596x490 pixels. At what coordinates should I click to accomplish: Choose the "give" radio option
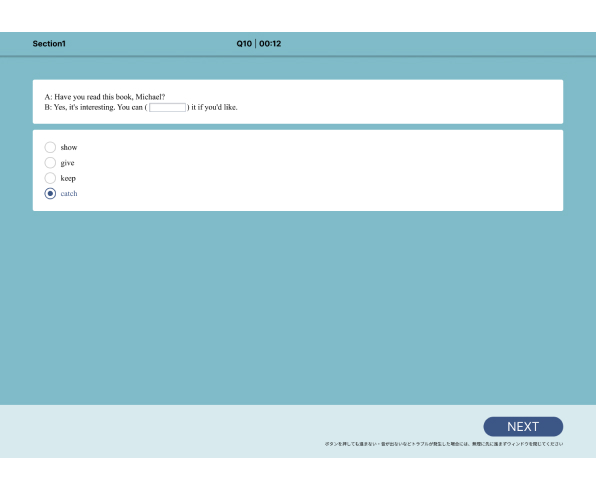click(x=50, y=163)
